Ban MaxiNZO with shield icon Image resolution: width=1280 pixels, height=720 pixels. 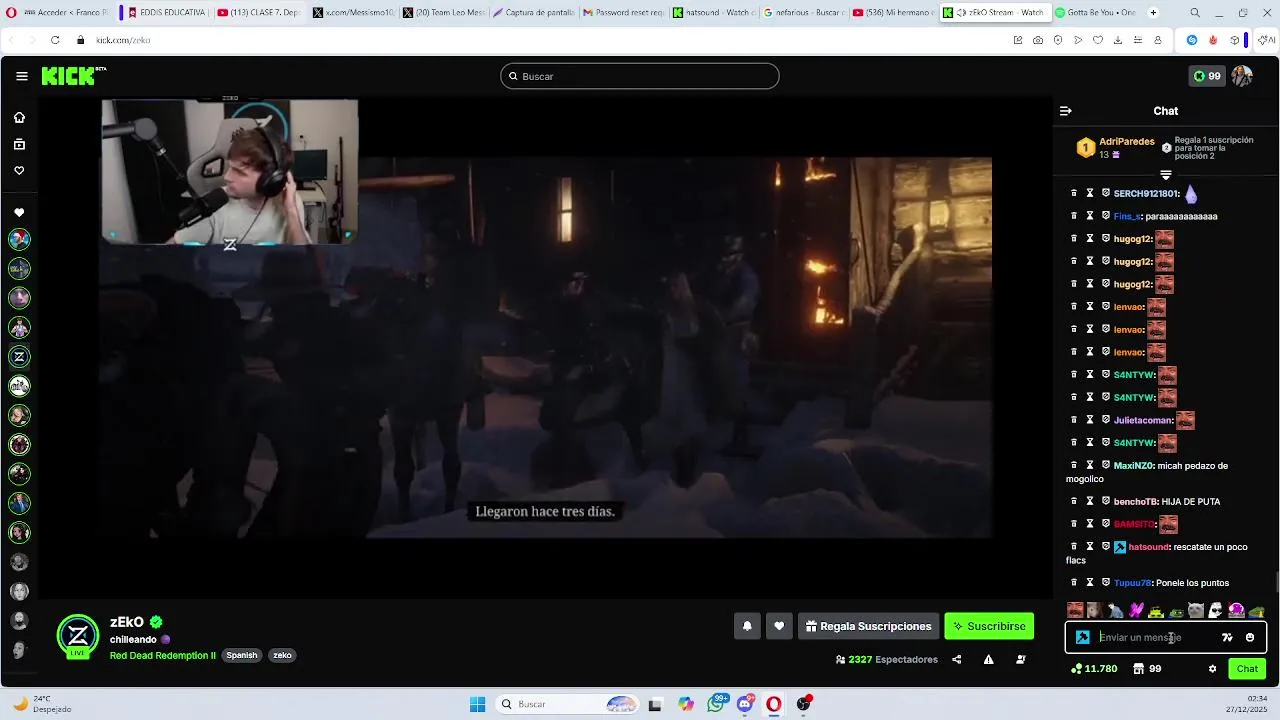point(1106,465)
